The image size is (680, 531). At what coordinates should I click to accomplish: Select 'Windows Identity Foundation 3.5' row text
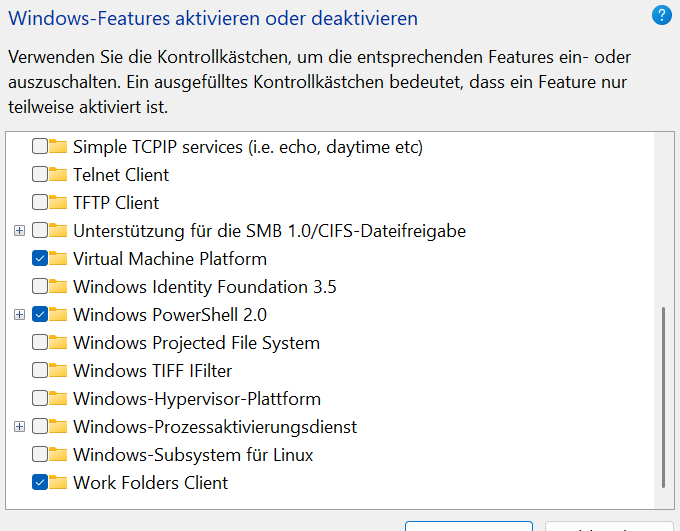[x=205, y=286]
